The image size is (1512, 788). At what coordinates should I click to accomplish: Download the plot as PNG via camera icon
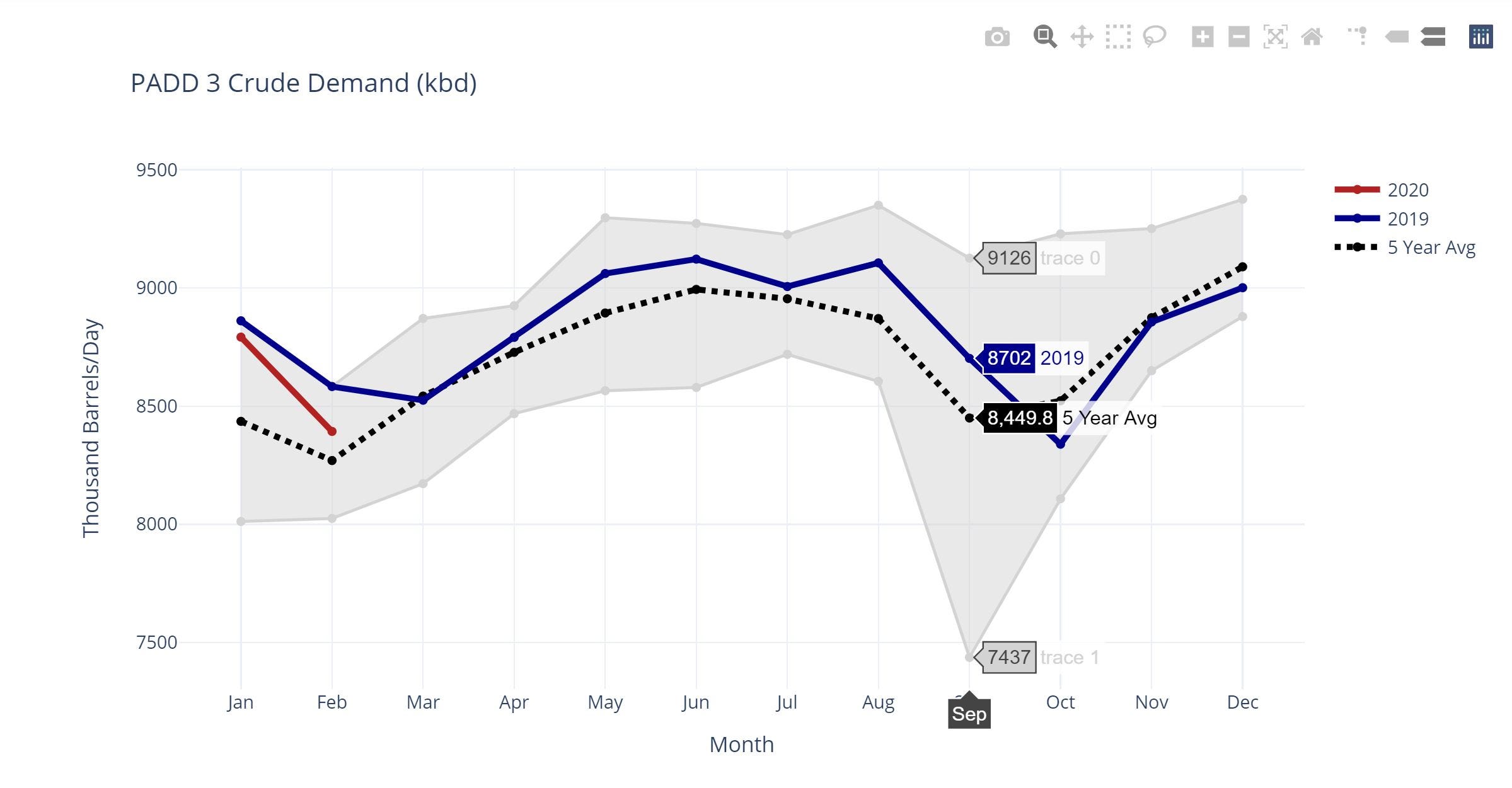coord(998,38)
